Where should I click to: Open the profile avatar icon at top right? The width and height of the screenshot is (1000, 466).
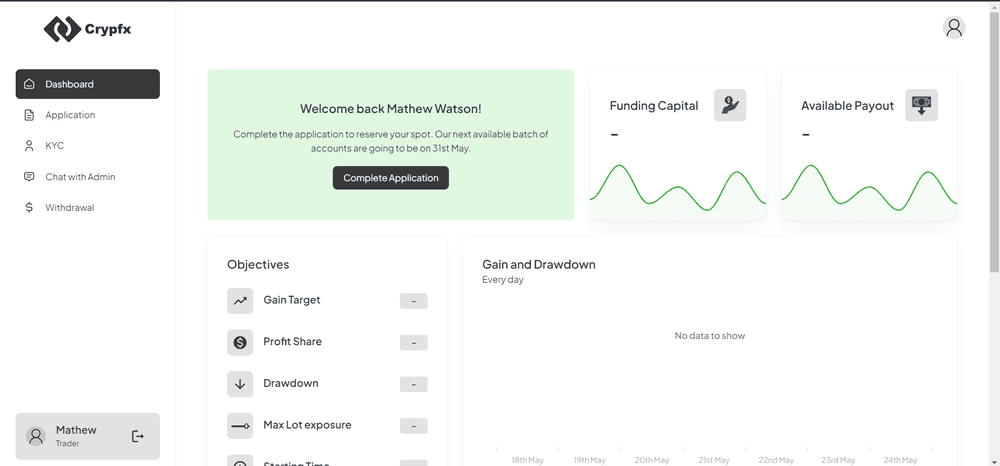click(954, 28)
